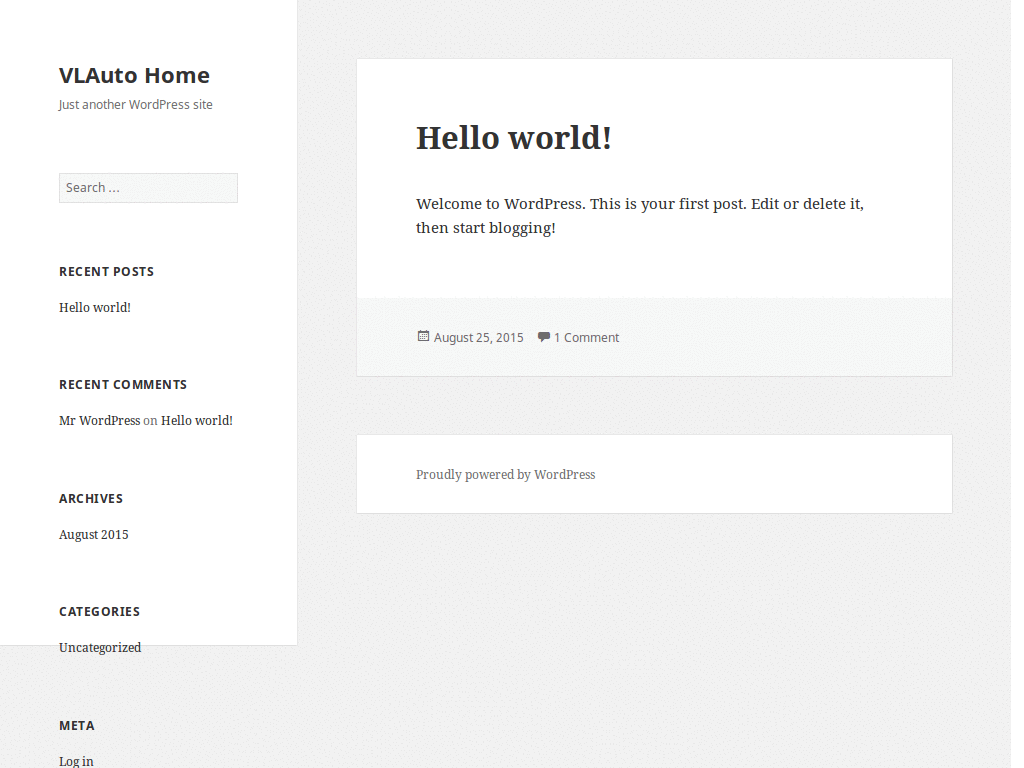Open Mr WordPress commenter link
1024x768 pixels.
click(99, 421)
